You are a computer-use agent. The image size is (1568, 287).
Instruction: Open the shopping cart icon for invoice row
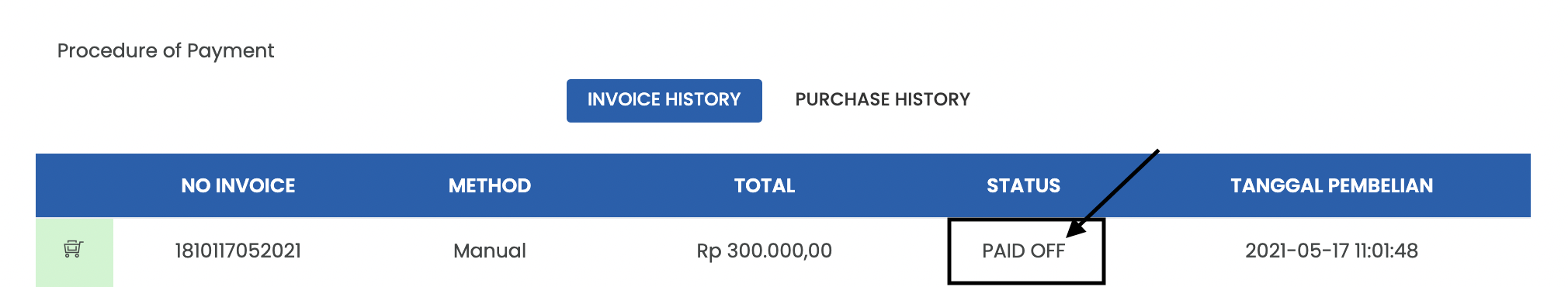click(x=73, y=249)
